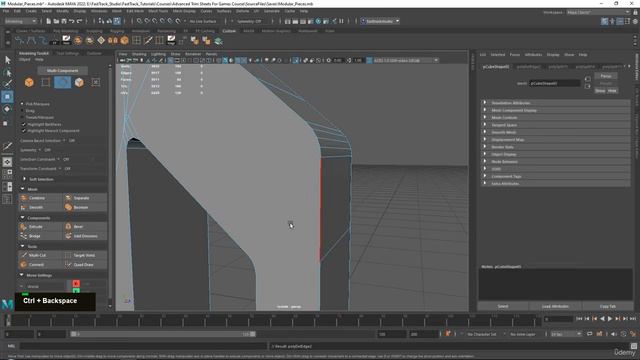Click the time slider current frame marker
This screenshot has width=640, height=360.
click(x=8, y=320)
